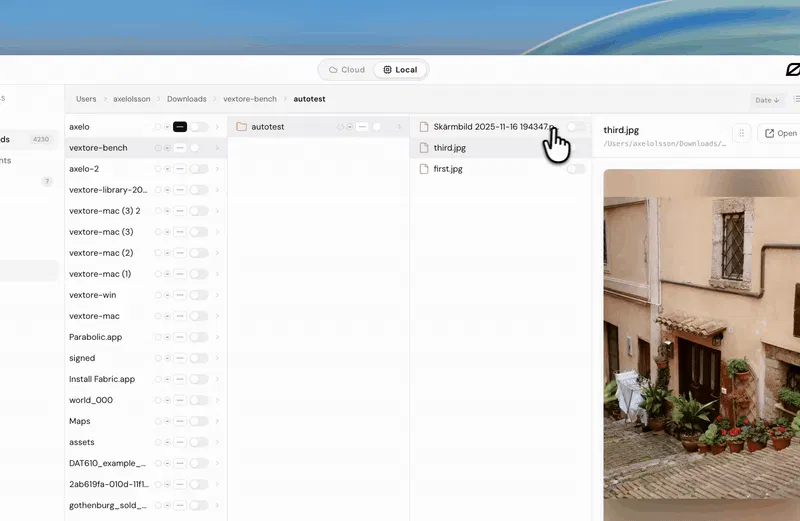
Task: Toggle the switch for vextore-mac (1)
Action: 199,274
